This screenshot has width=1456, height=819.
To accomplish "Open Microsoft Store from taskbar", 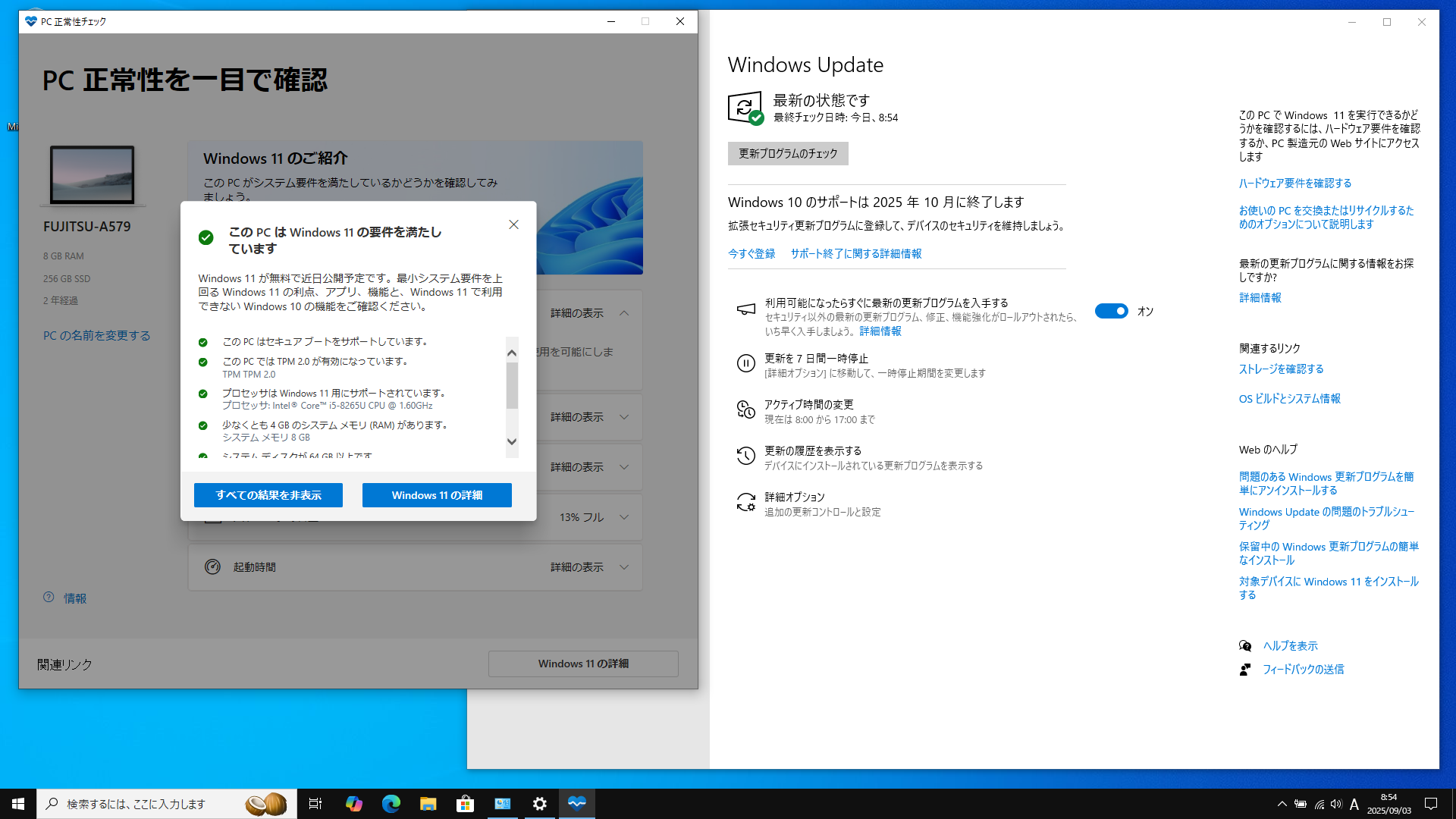I will pyautogui.click(x=465, y=804).
